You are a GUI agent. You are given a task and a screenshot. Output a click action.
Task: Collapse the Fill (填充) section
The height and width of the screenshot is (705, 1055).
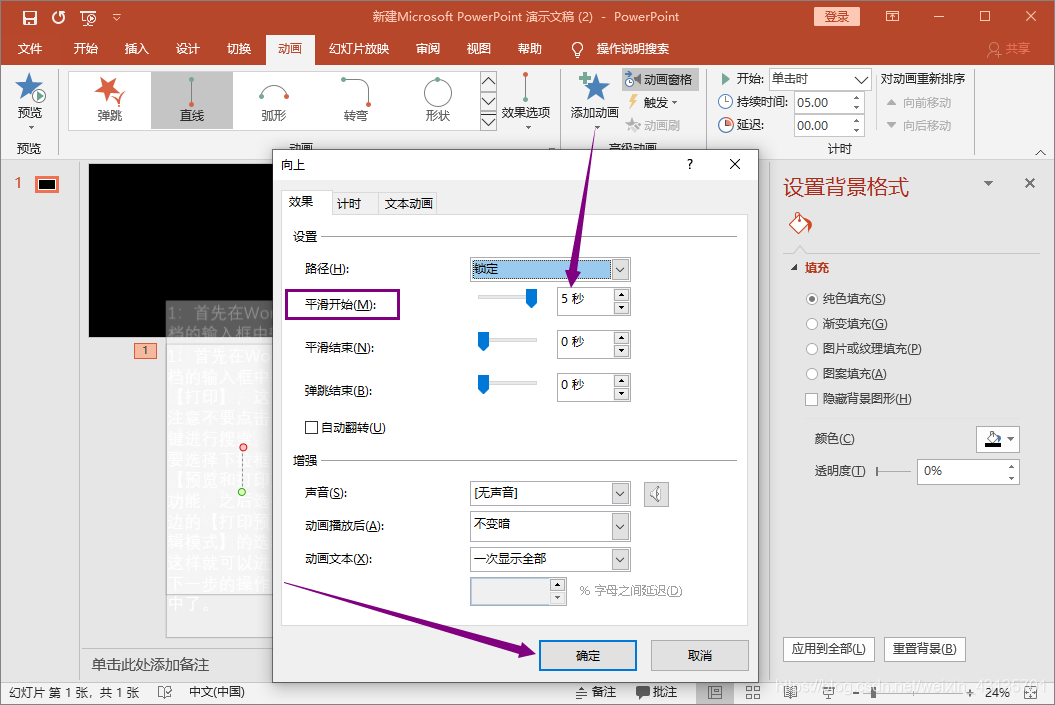pyautogui.click(x=794, y=268)
